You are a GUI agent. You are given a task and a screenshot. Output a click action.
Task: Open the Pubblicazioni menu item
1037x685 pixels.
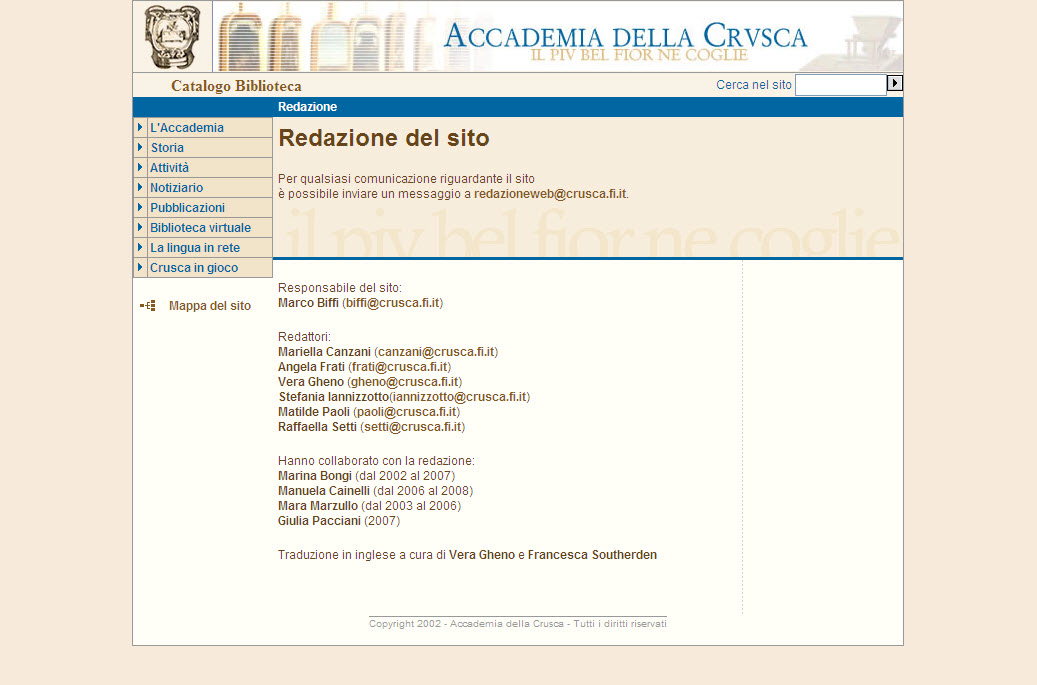tap(187, 208)
